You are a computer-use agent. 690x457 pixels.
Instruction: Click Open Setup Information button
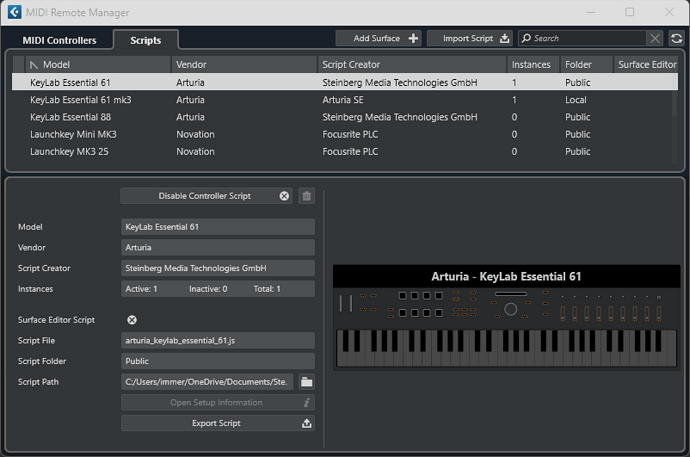[218, 402]
